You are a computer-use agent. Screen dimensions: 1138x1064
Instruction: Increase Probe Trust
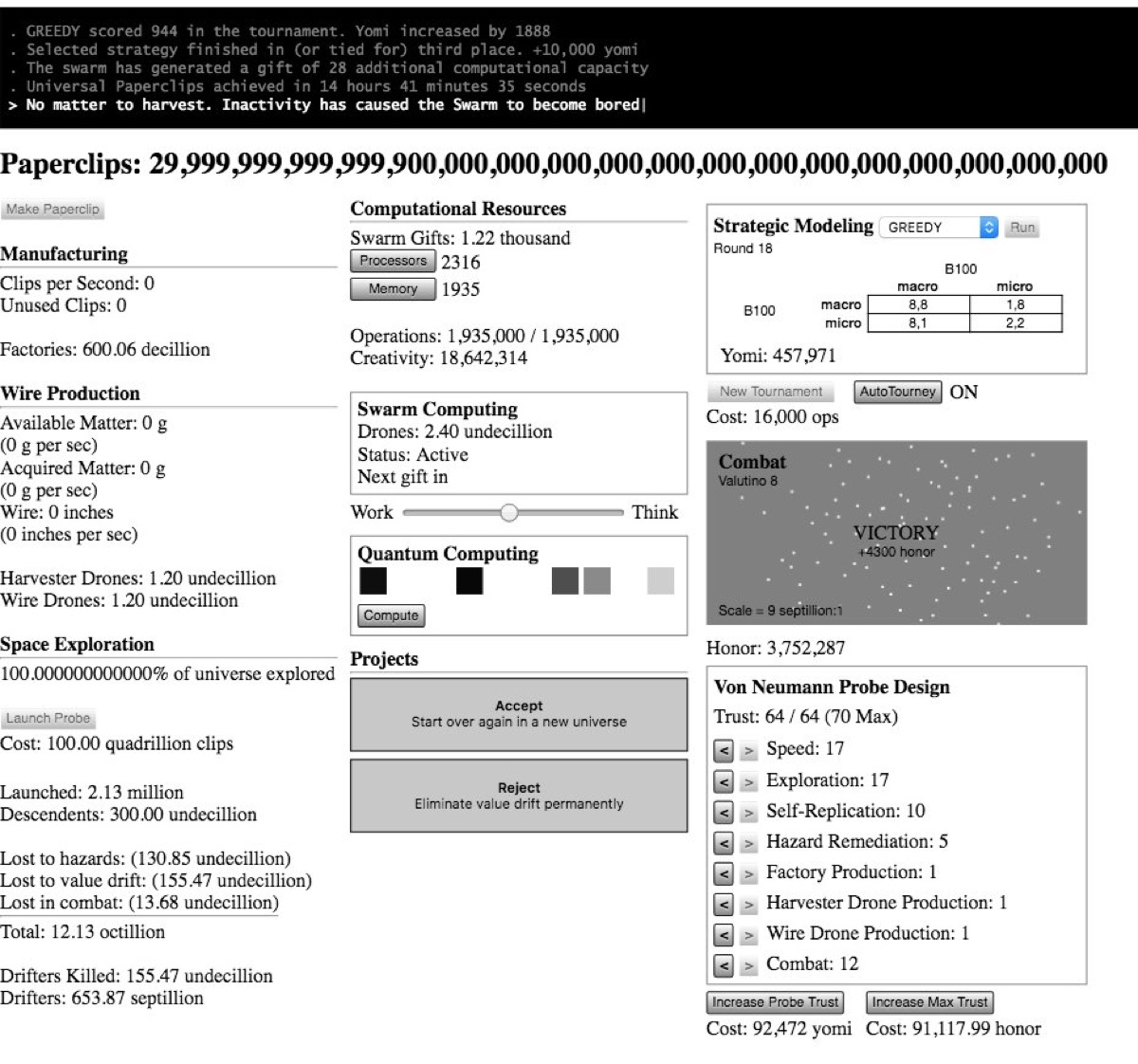click(x=776, y=1002)
